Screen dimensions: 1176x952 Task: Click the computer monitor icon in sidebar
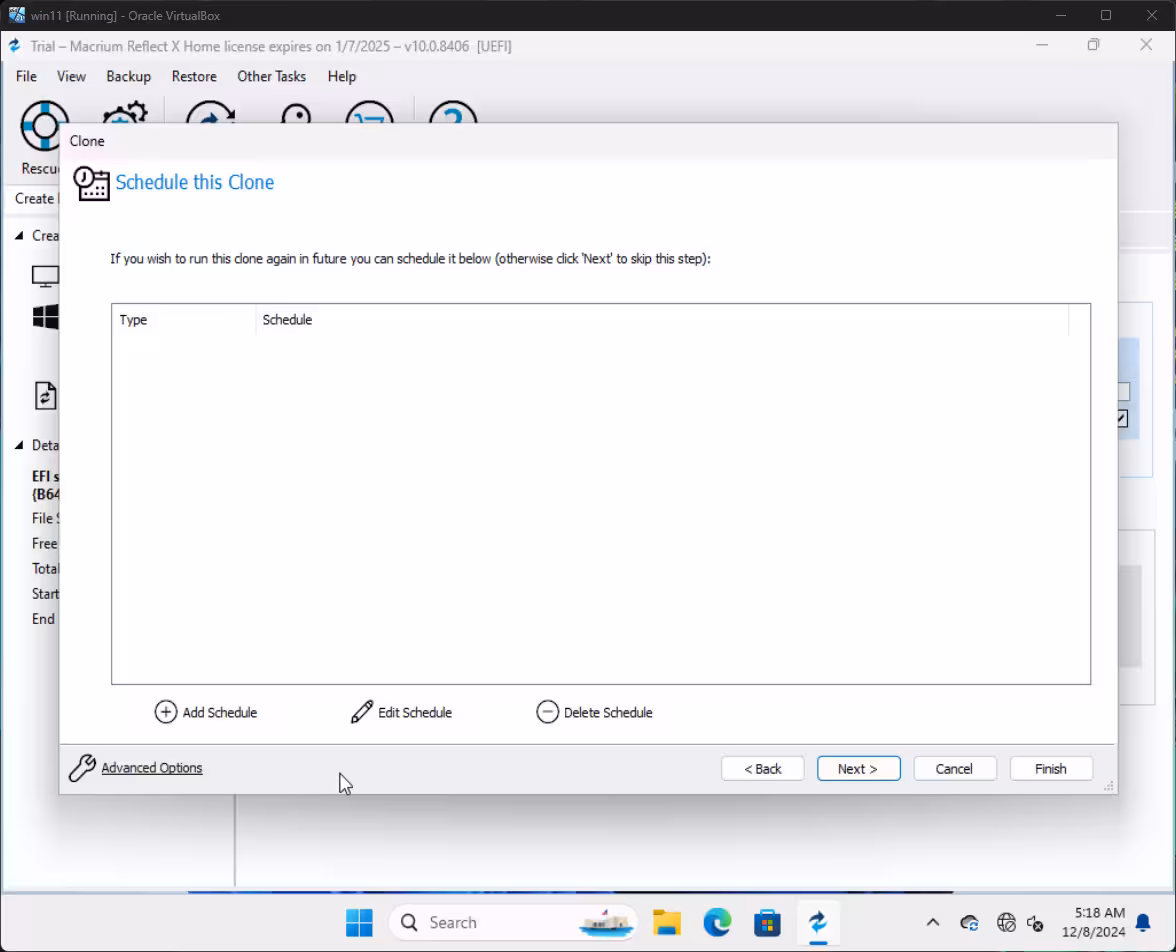(45, 276)
